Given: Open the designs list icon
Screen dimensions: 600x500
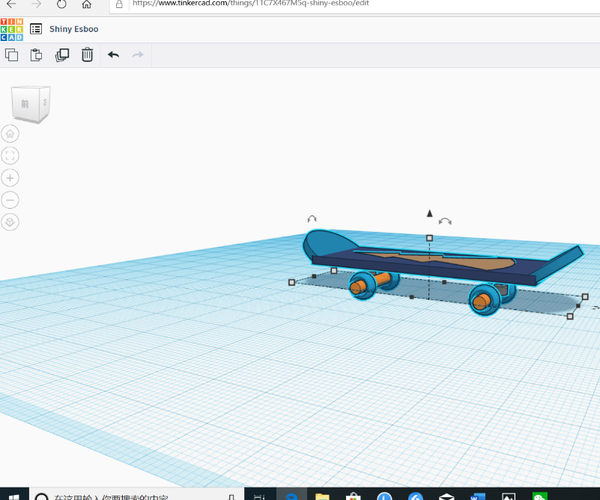Looking at the screenshot, I should coord(36,29).
